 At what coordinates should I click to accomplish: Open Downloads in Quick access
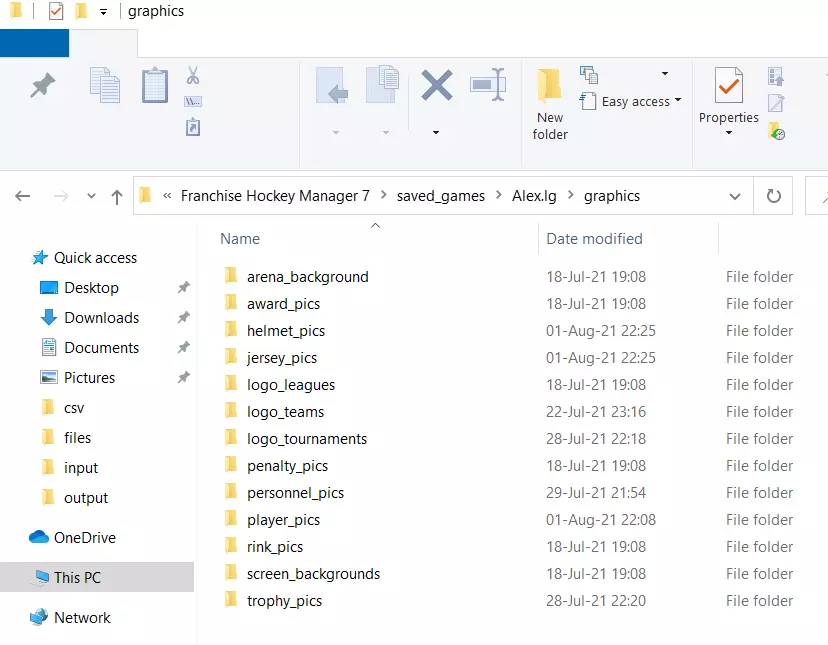click(90, 318)
